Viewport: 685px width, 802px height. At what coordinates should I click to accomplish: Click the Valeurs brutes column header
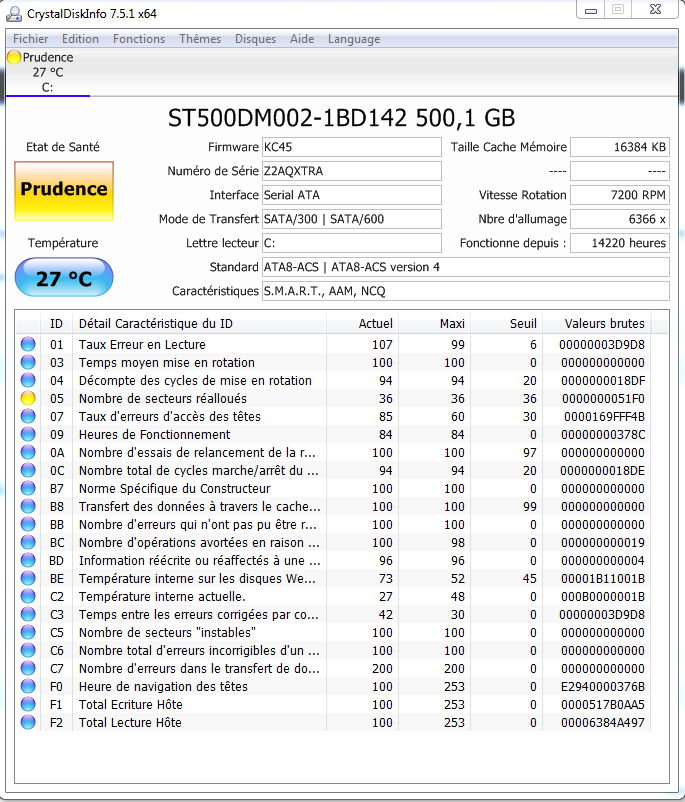coord(597,323)
